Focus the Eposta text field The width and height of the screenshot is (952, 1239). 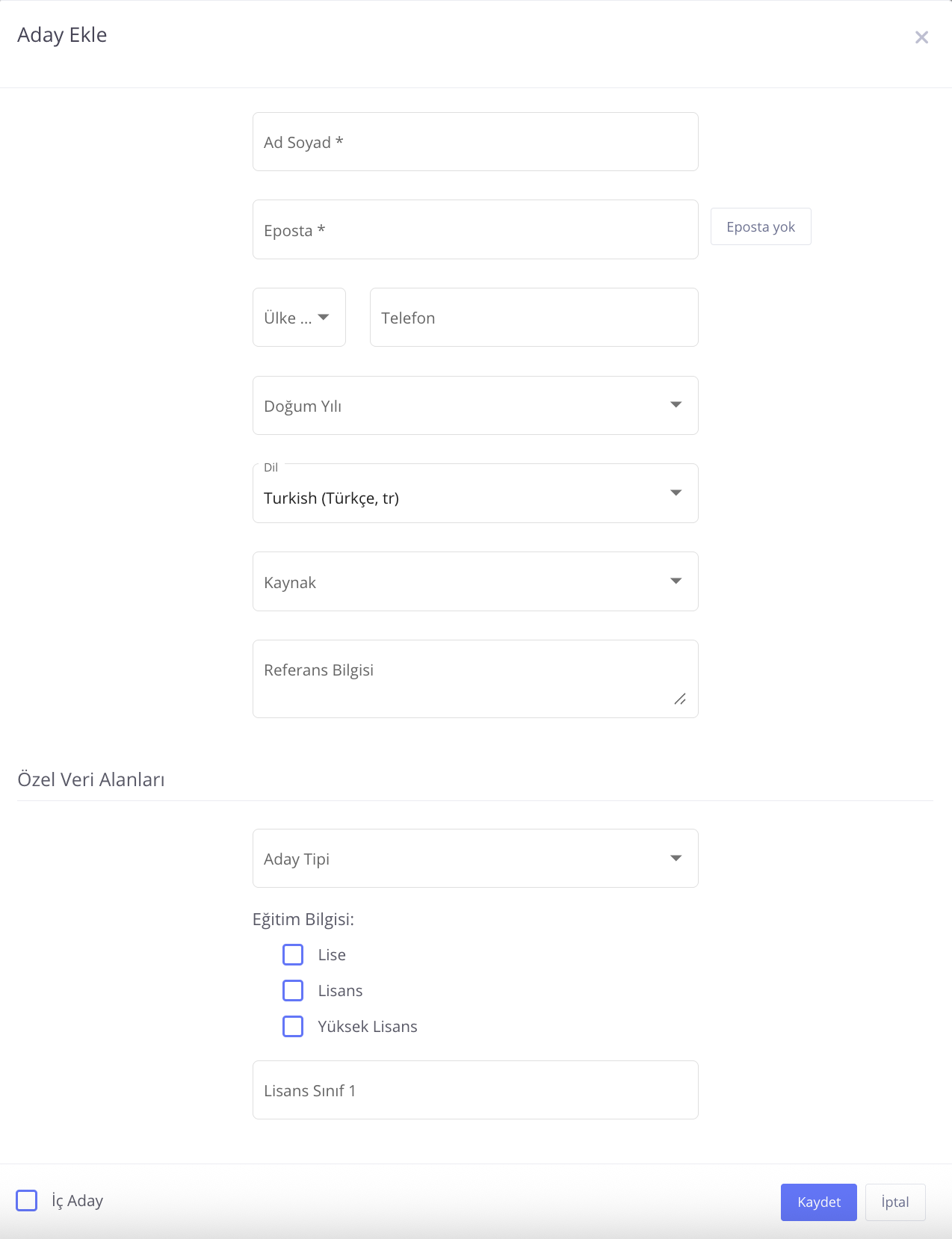[x=475, y=229]
